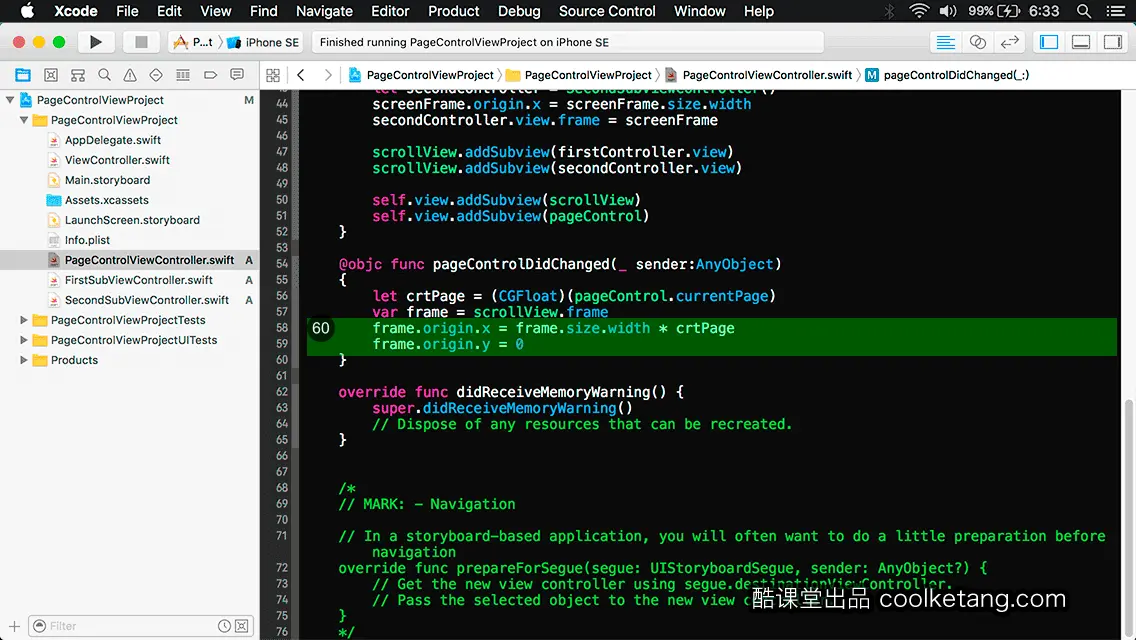1136x640 pixels.
Task: Open the pageControlDidChanged(_:) method breadcrumb
Action: click(x=948, y=75)
